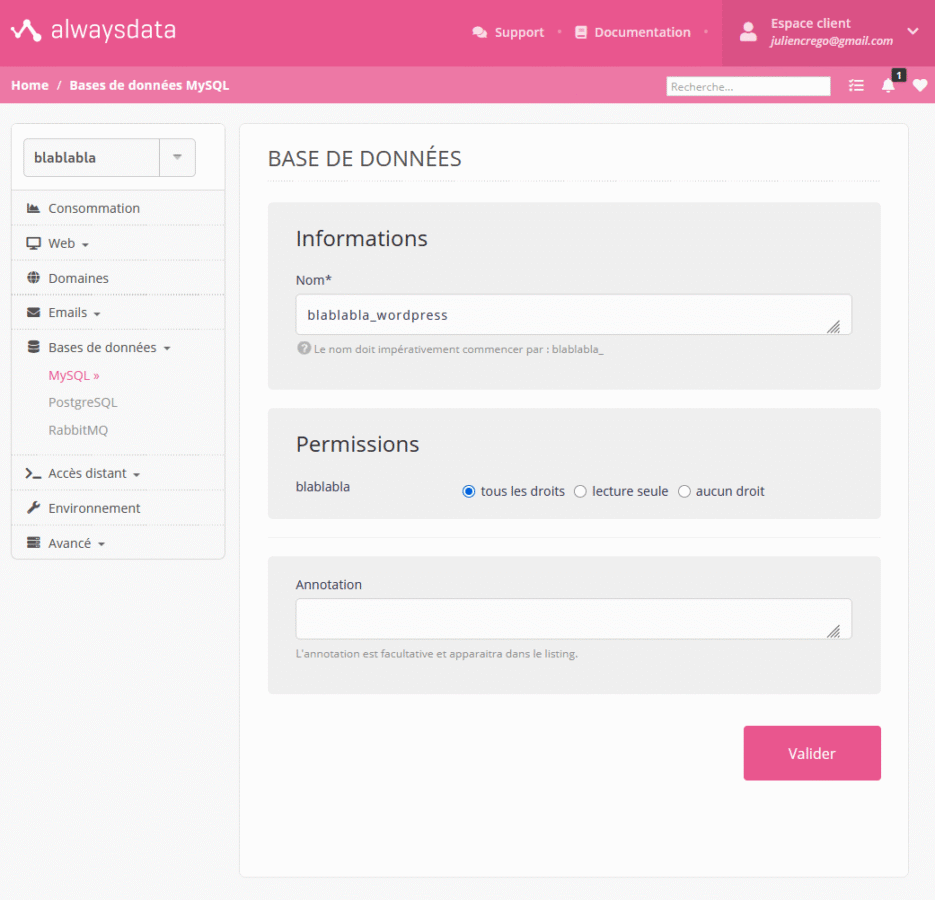Select 'aucun droit' radio button

click(684, 491)
